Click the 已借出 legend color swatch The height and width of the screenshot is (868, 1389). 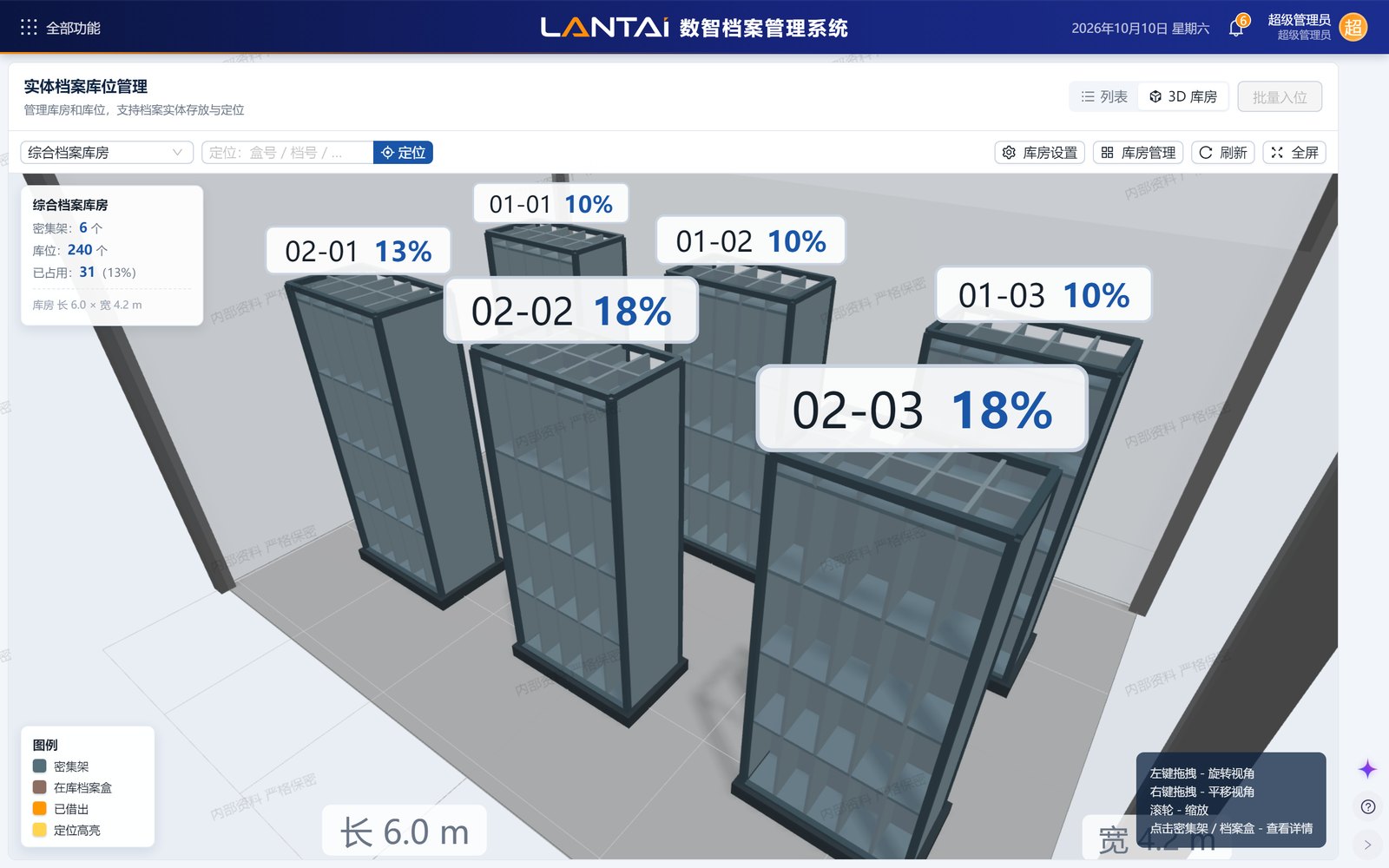pyautogui.click(x=39, y=809)
